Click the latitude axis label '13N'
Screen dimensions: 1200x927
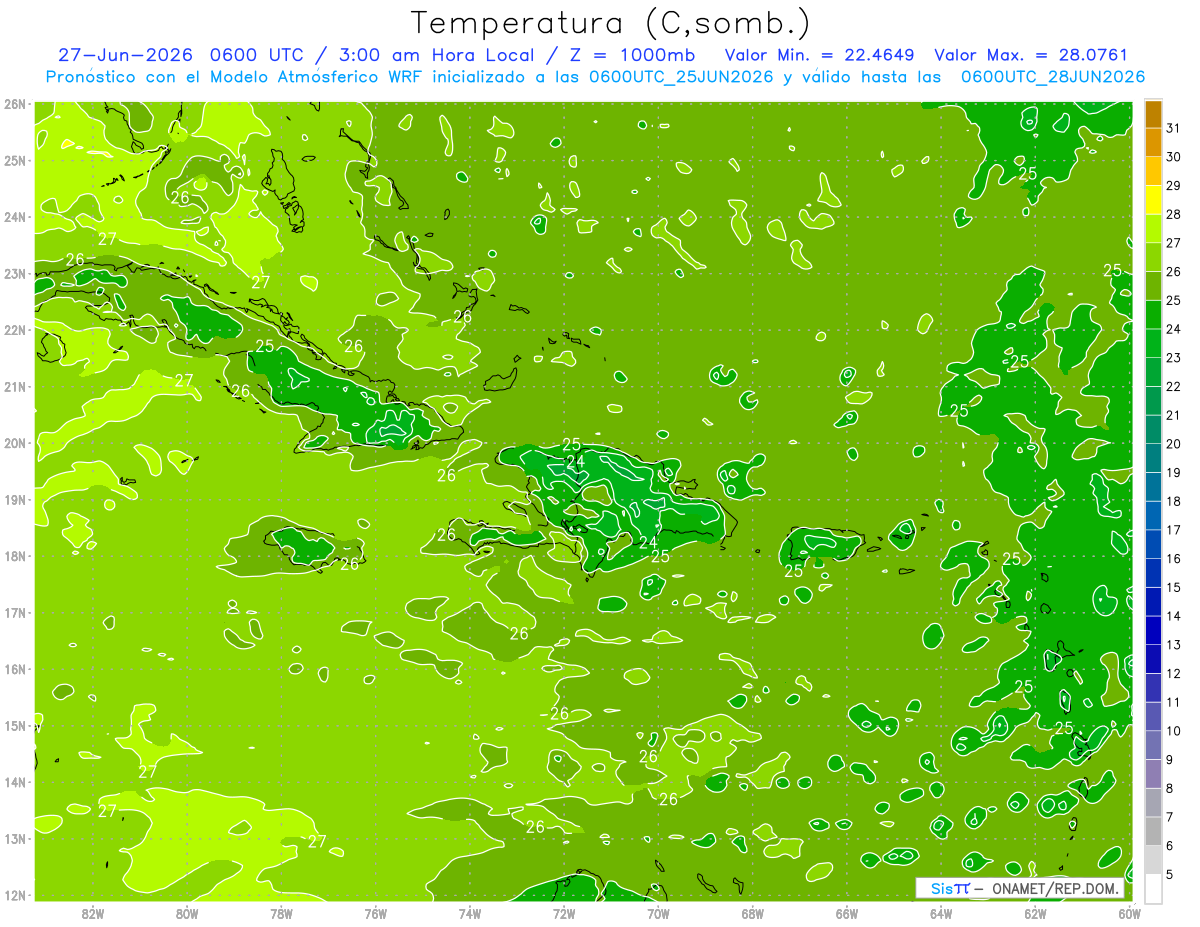click(15, 838)
